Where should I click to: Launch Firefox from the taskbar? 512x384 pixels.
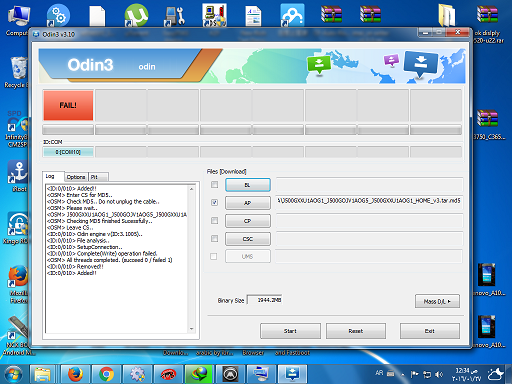tap(75, 374)
